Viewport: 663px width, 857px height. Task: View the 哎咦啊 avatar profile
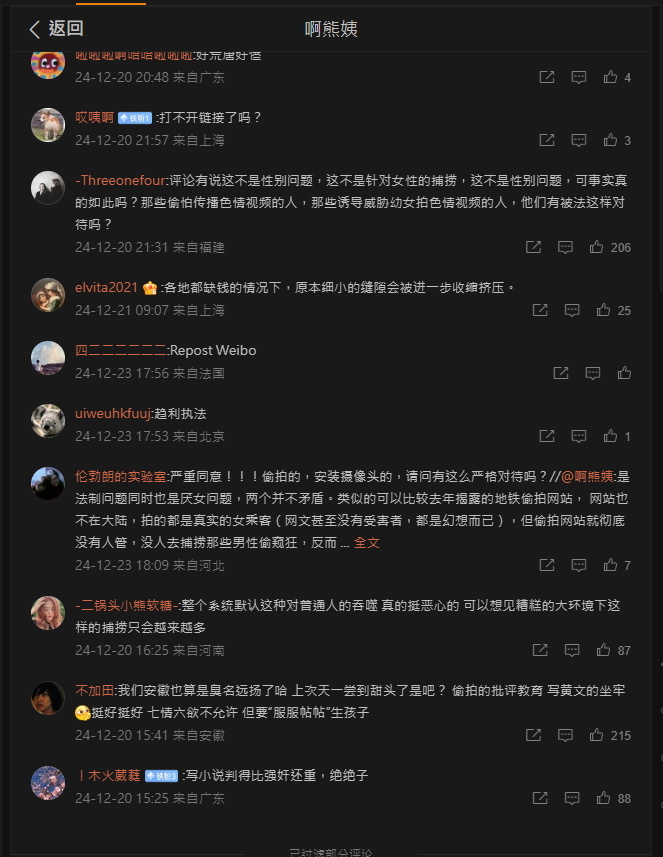point(48,125)
